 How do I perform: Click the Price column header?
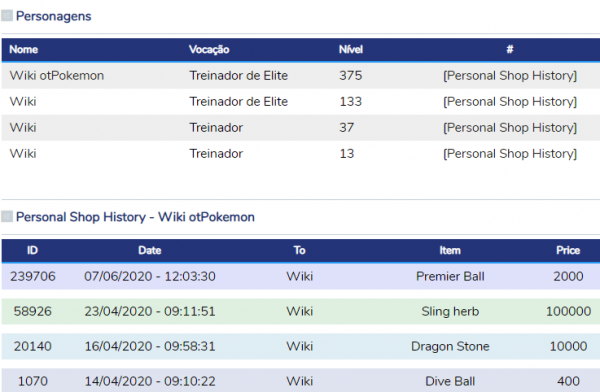tap(568, 250)
